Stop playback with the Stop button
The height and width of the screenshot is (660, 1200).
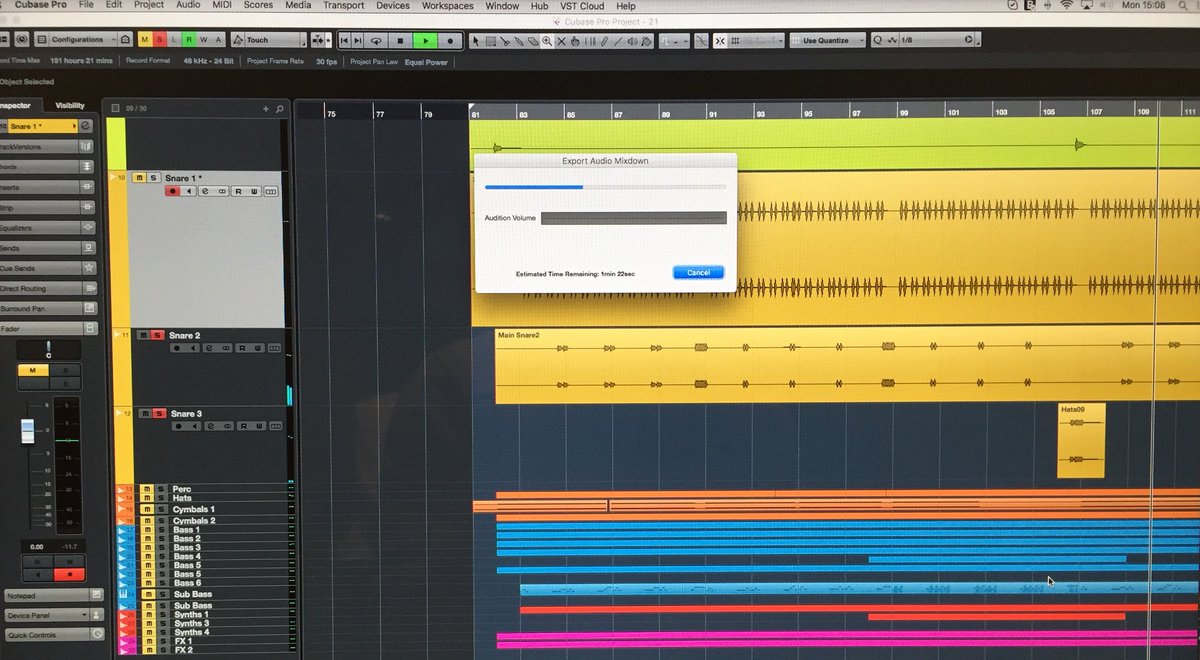[x=400, y=40]
